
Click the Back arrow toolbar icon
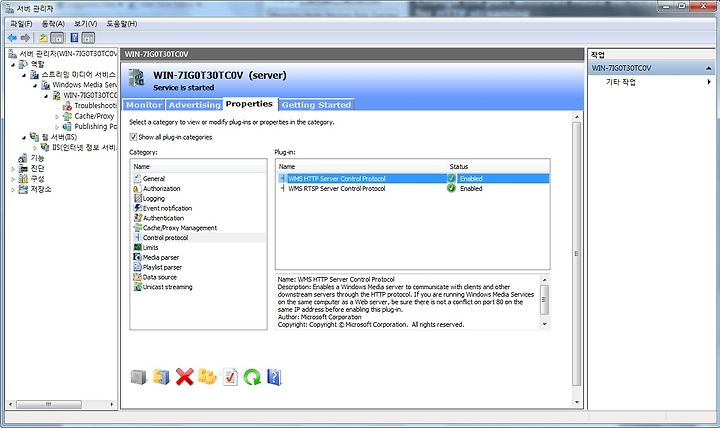[x=12, y=38]
